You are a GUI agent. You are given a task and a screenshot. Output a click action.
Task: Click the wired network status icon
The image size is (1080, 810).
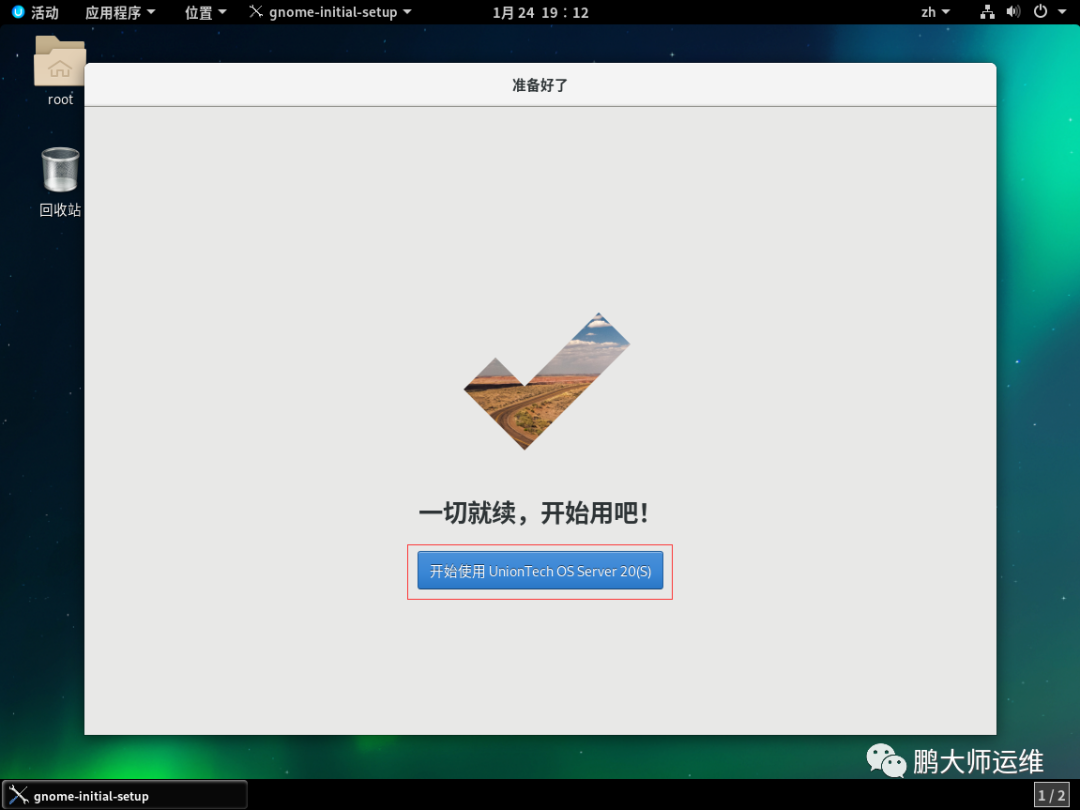pos(987,12)
